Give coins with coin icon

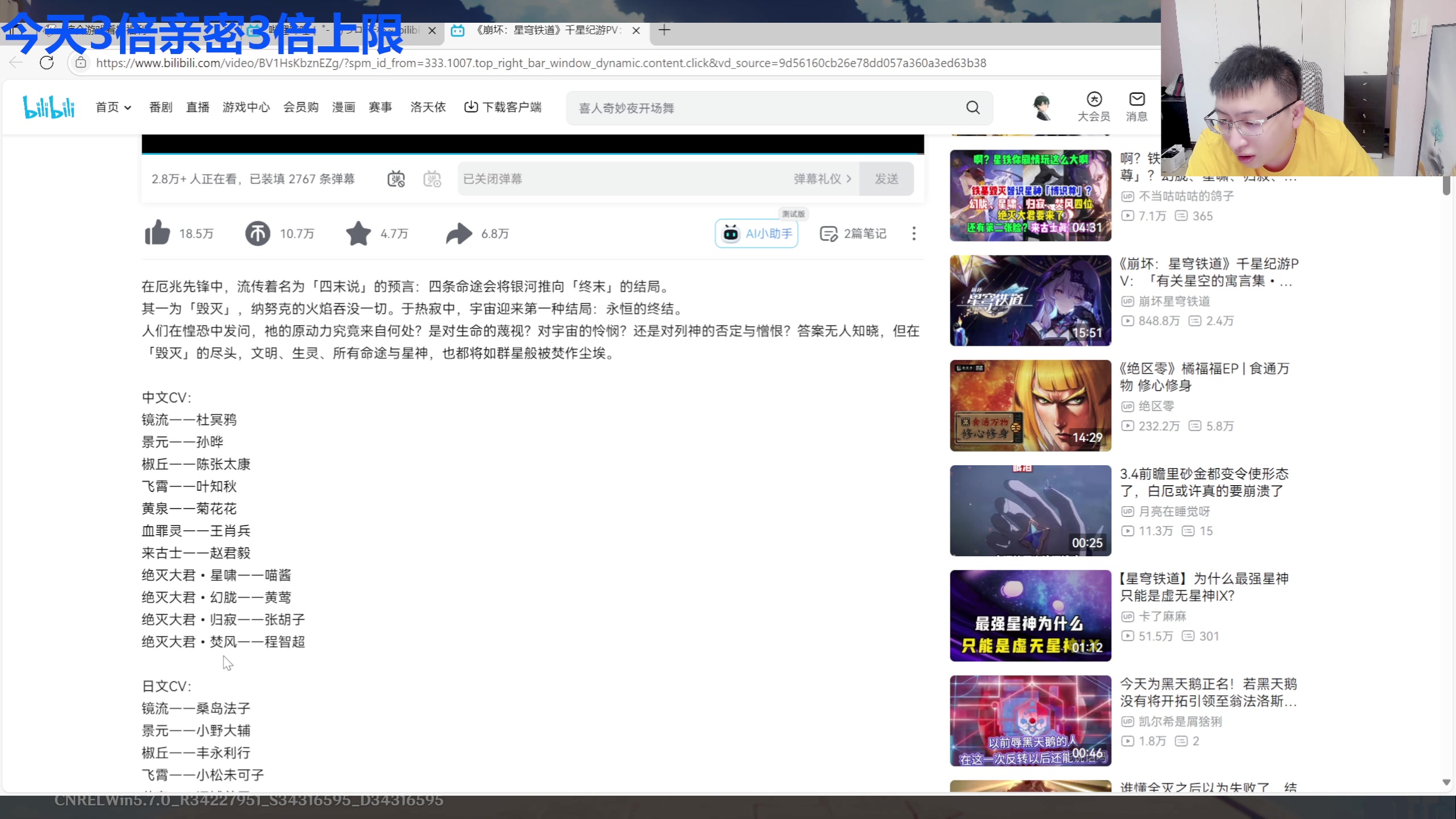pos(258,233)
